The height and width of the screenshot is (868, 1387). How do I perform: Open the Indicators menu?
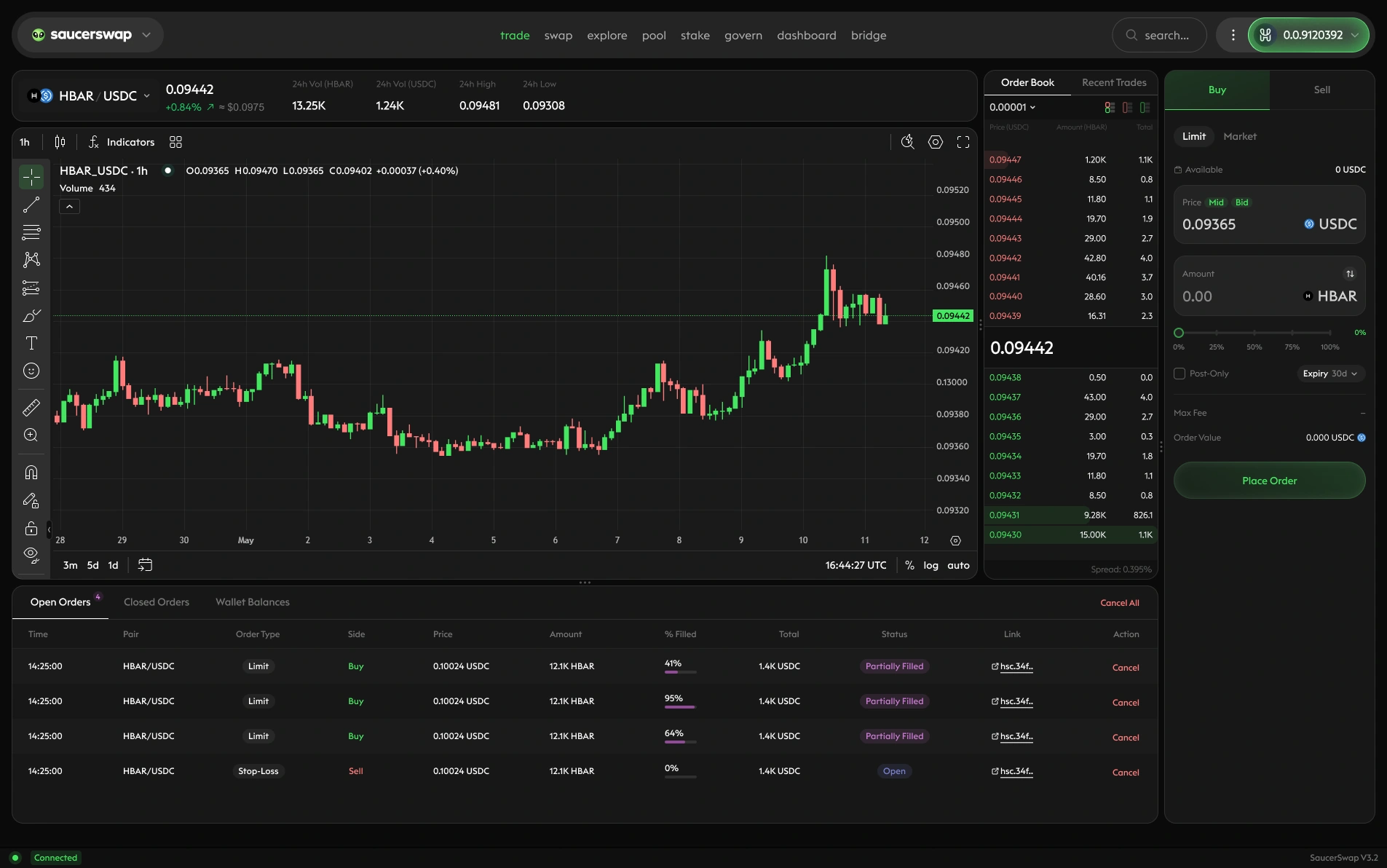coord(122,142)
